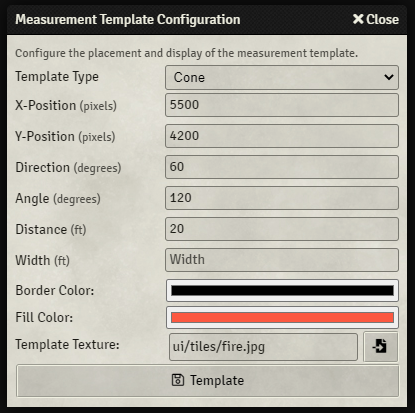Viewport: 415px width, 413px height.
Task: Save using the Template button
Action: coord(207,380)
